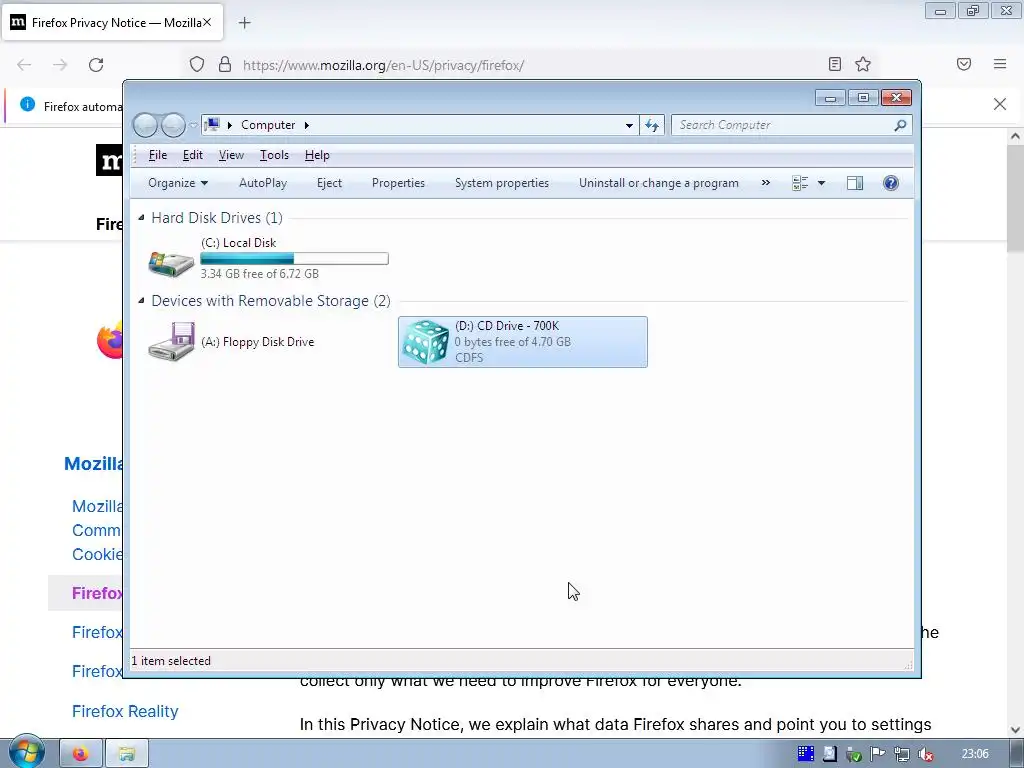Click the network tray icon

902,755
